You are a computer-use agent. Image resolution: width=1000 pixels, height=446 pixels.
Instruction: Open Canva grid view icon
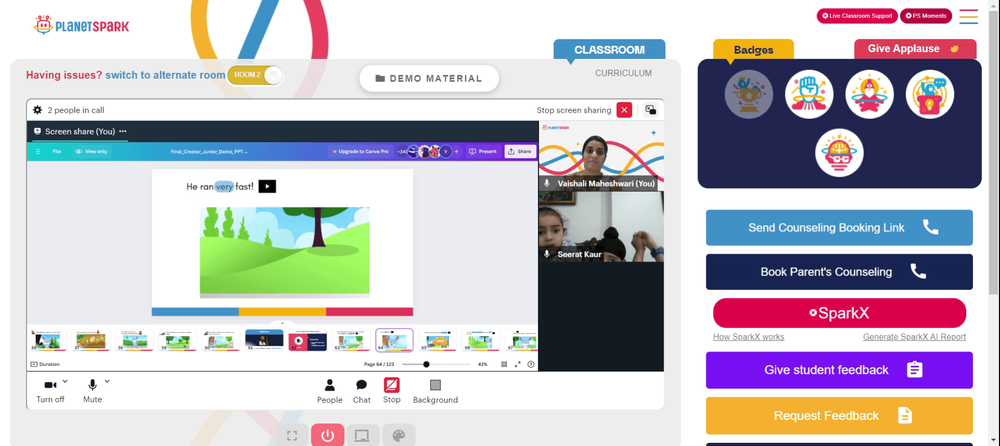click(x=504, y=364)
